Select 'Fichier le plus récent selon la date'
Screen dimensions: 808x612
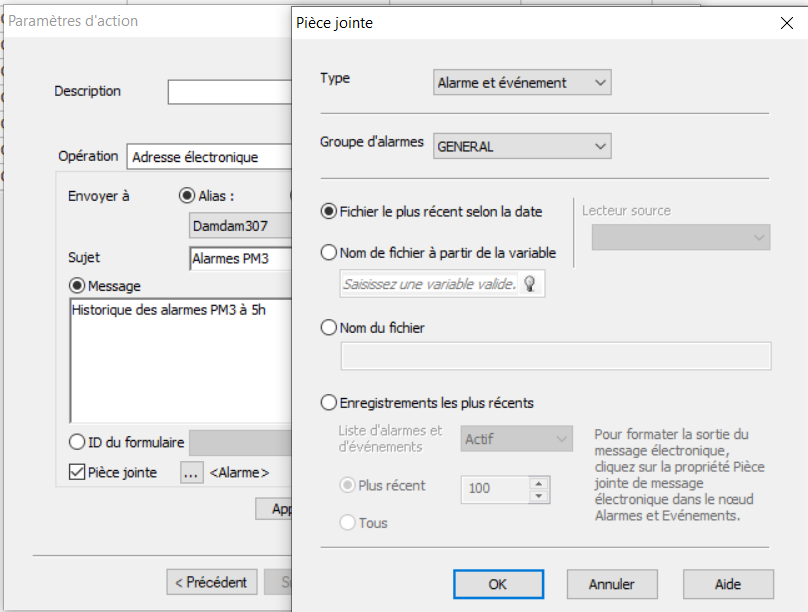coord(328,211)
